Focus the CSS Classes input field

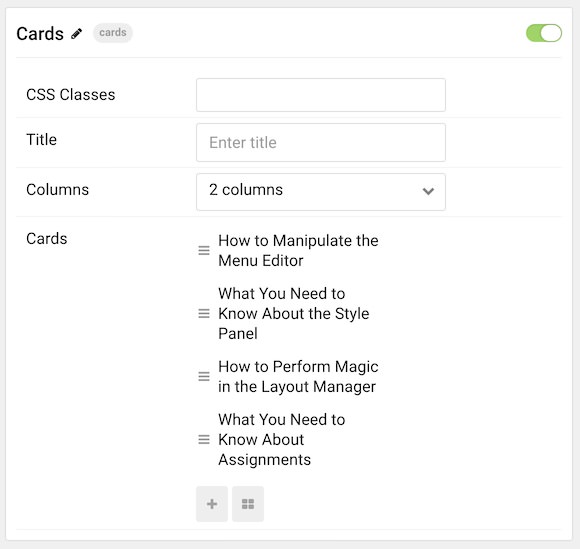[x=321, y=95]
